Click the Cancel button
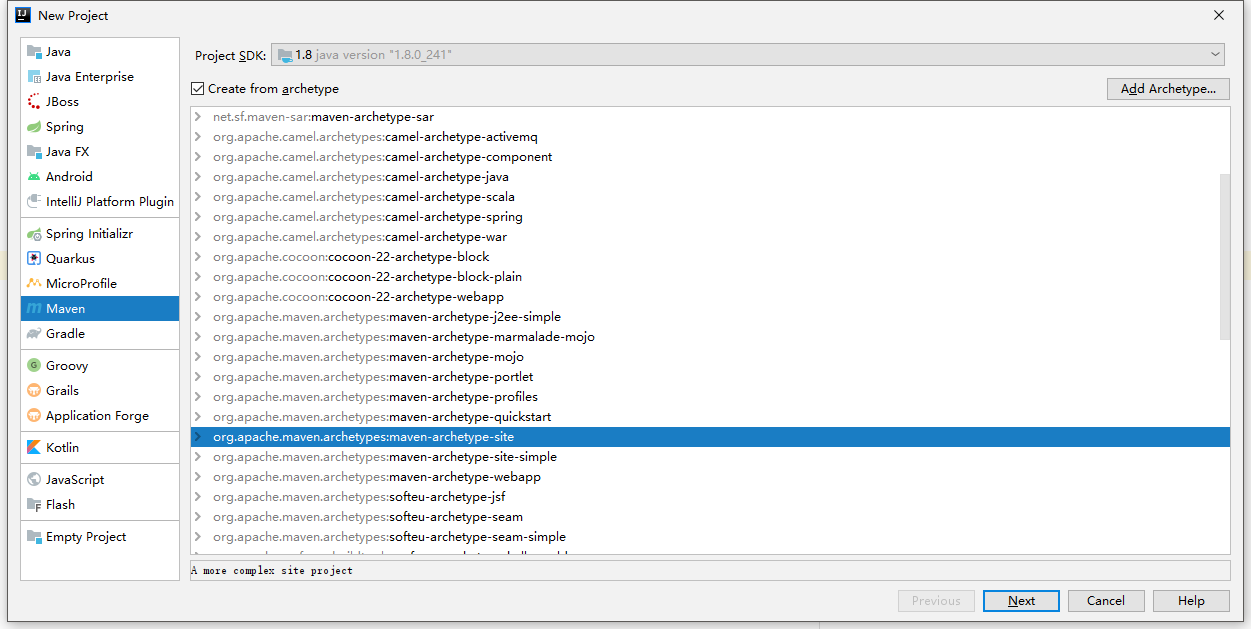Screen dimensions: 1251x629 click(1106, 601)
